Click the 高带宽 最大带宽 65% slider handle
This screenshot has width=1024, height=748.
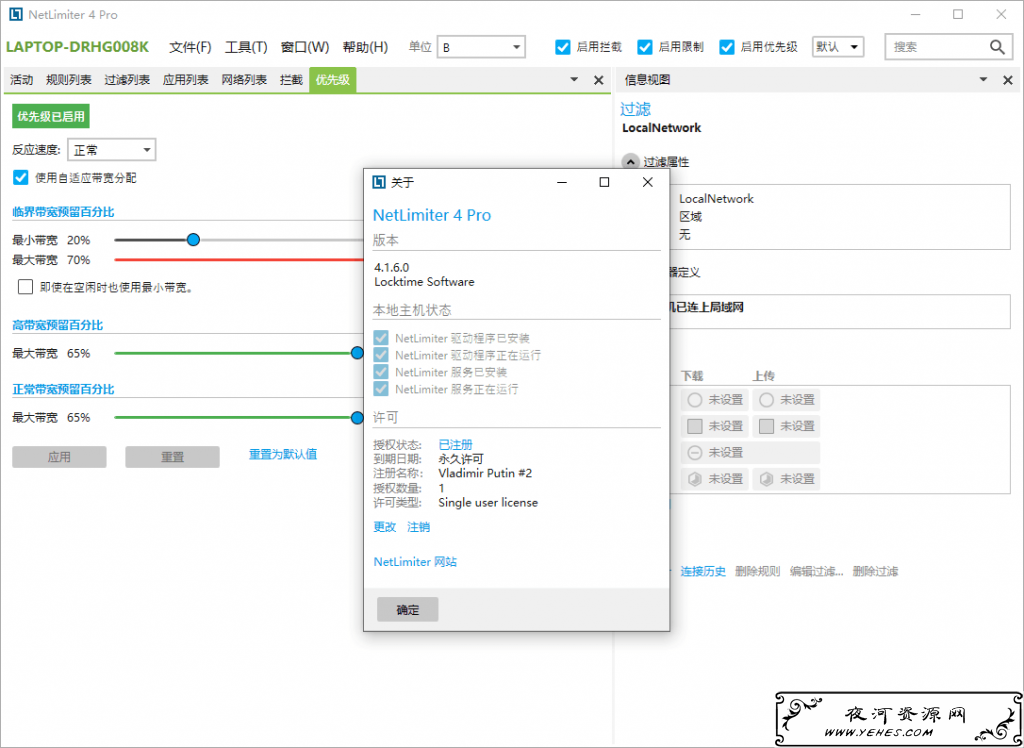[x=357, y=353]
